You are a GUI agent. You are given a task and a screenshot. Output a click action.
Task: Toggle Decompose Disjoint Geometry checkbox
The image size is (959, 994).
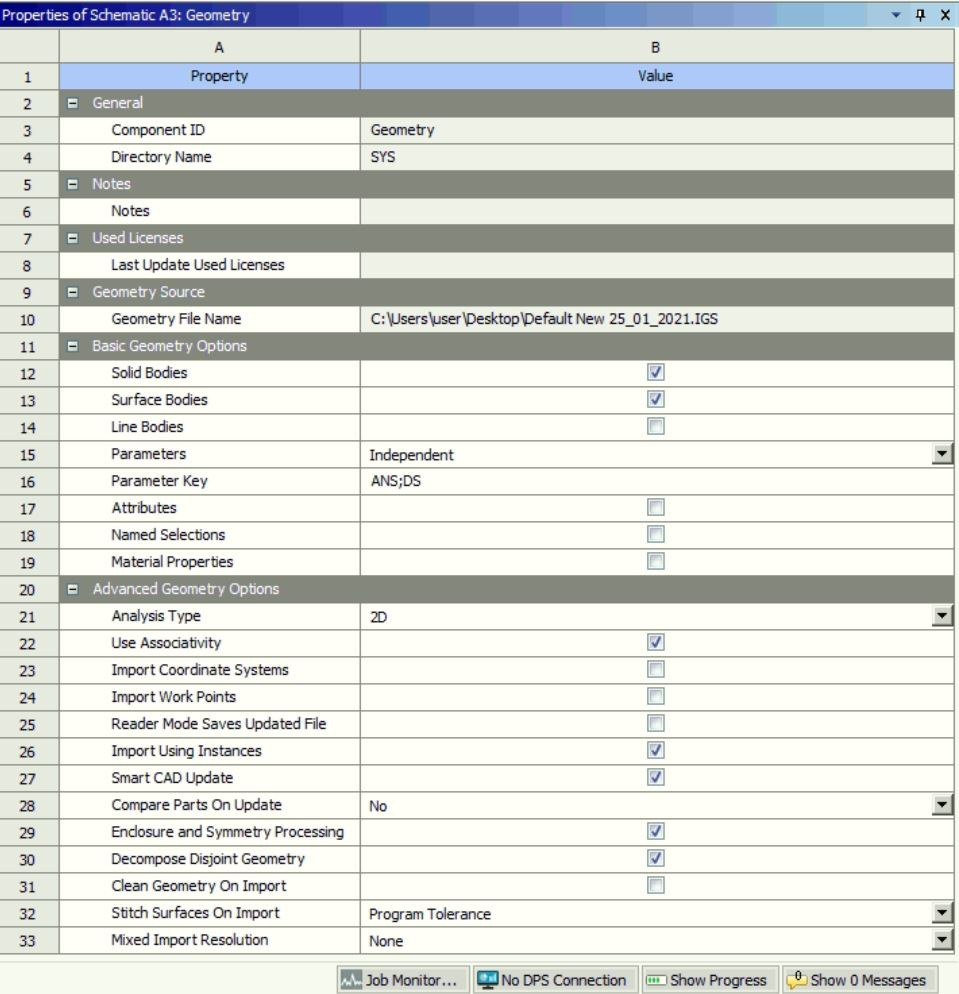[x=655, y=858]
